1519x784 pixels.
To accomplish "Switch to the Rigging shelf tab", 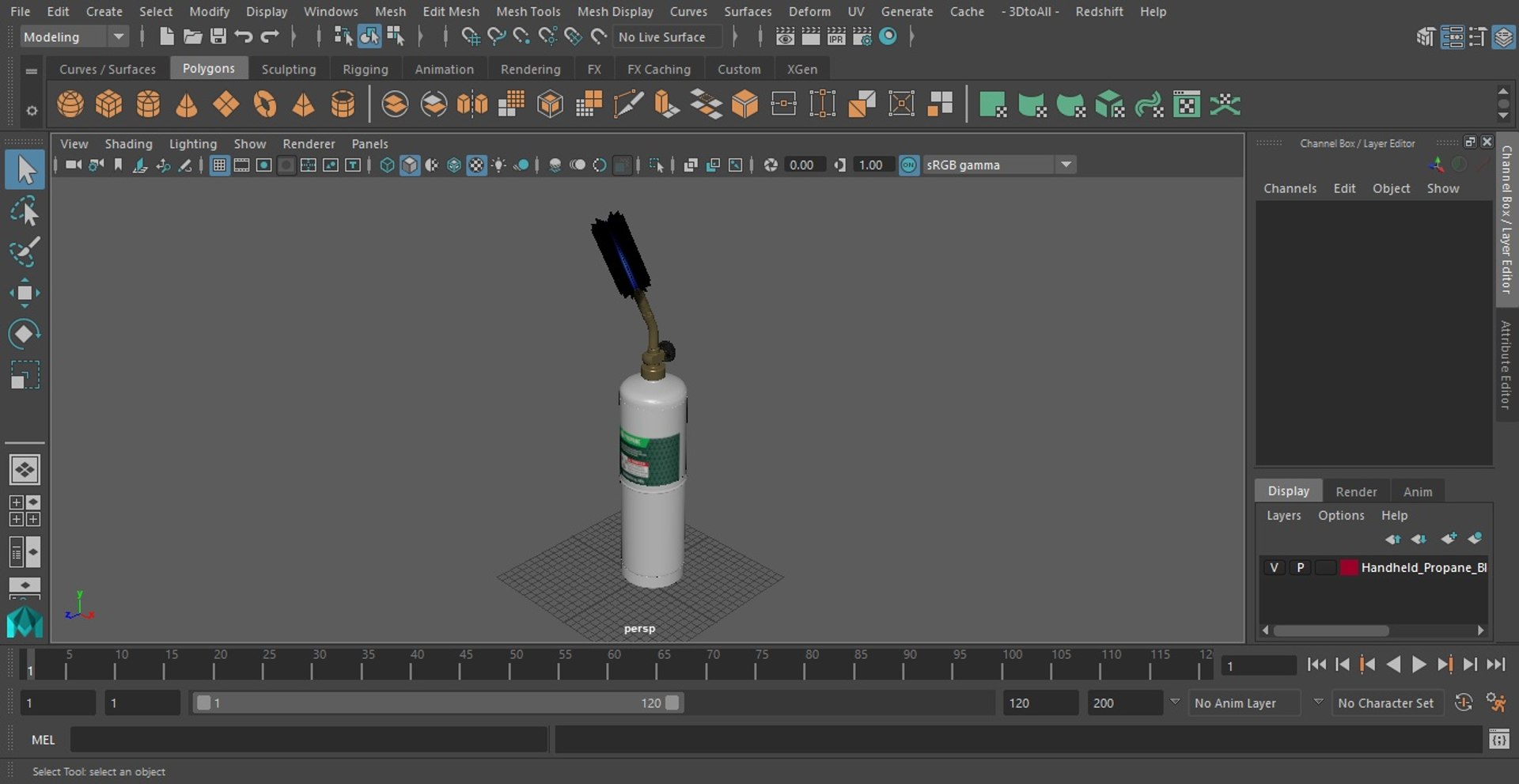I will point(366,69).
